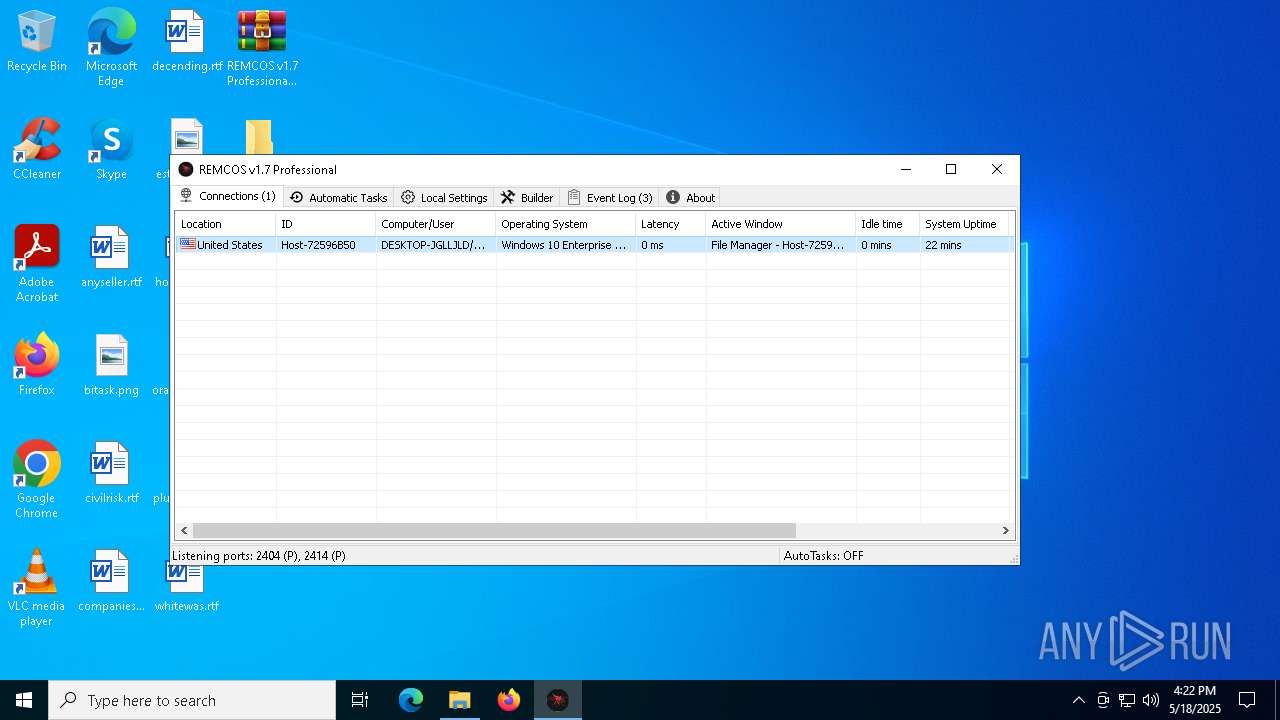Image resolution: width=1280 pixels, height=720 pixels.
Task: Select the whitewas.rtf desktop file
Action: pyautogui.click(x=186, y=588)
